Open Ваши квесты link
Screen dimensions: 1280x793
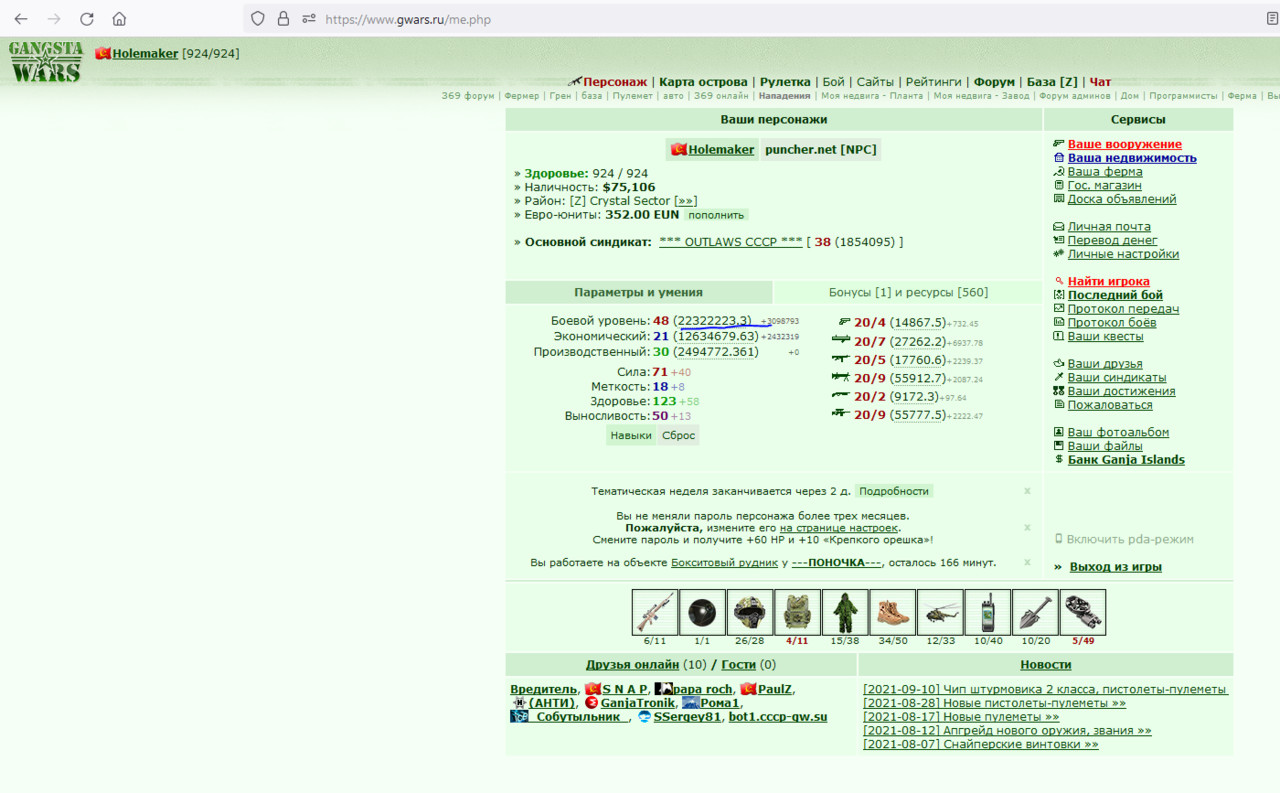[1105, 336]
